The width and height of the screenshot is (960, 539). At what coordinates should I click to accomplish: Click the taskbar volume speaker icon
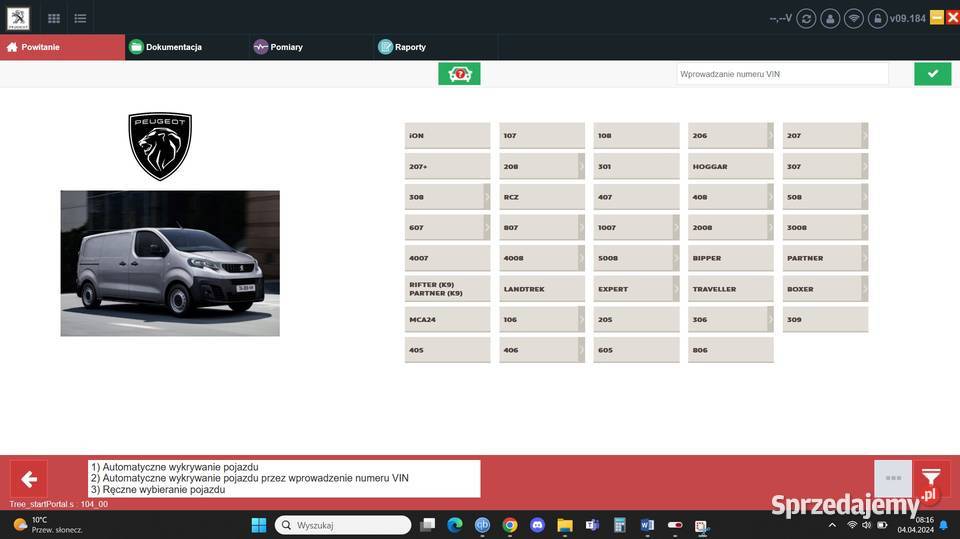866,525
